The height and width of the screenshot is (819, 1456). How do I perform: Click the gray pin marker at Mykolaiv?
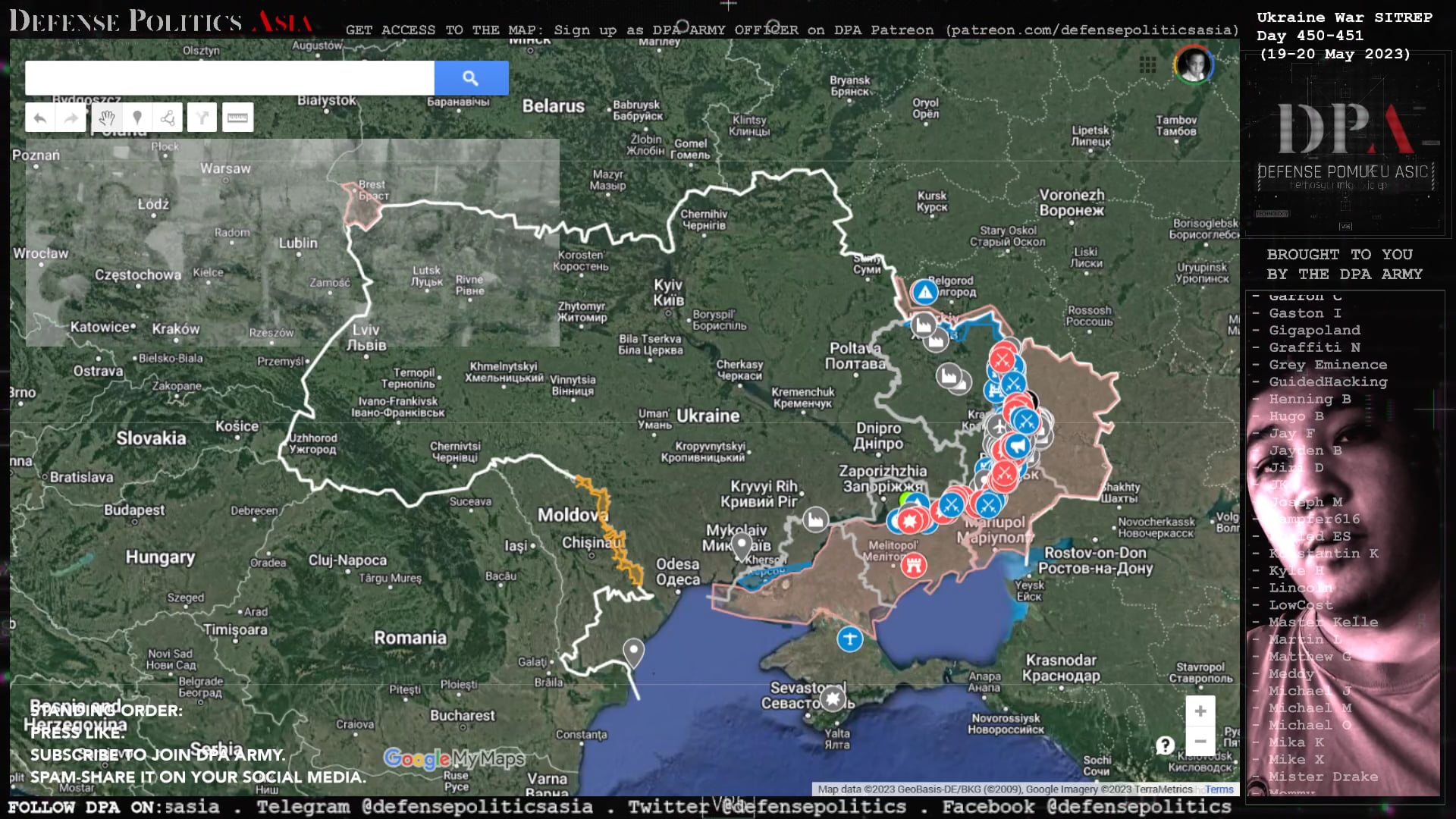click(742, 545)
